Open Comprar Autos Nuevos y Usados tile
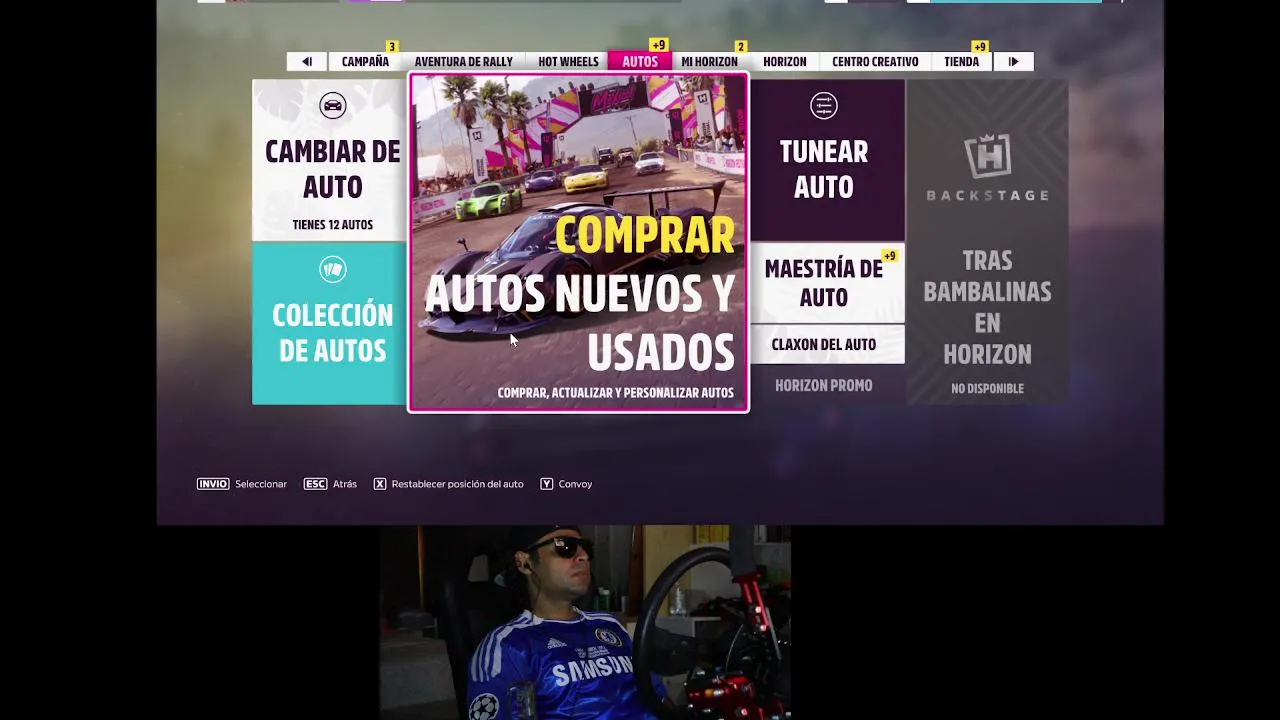1280x720 pixels. pos(578,242)
